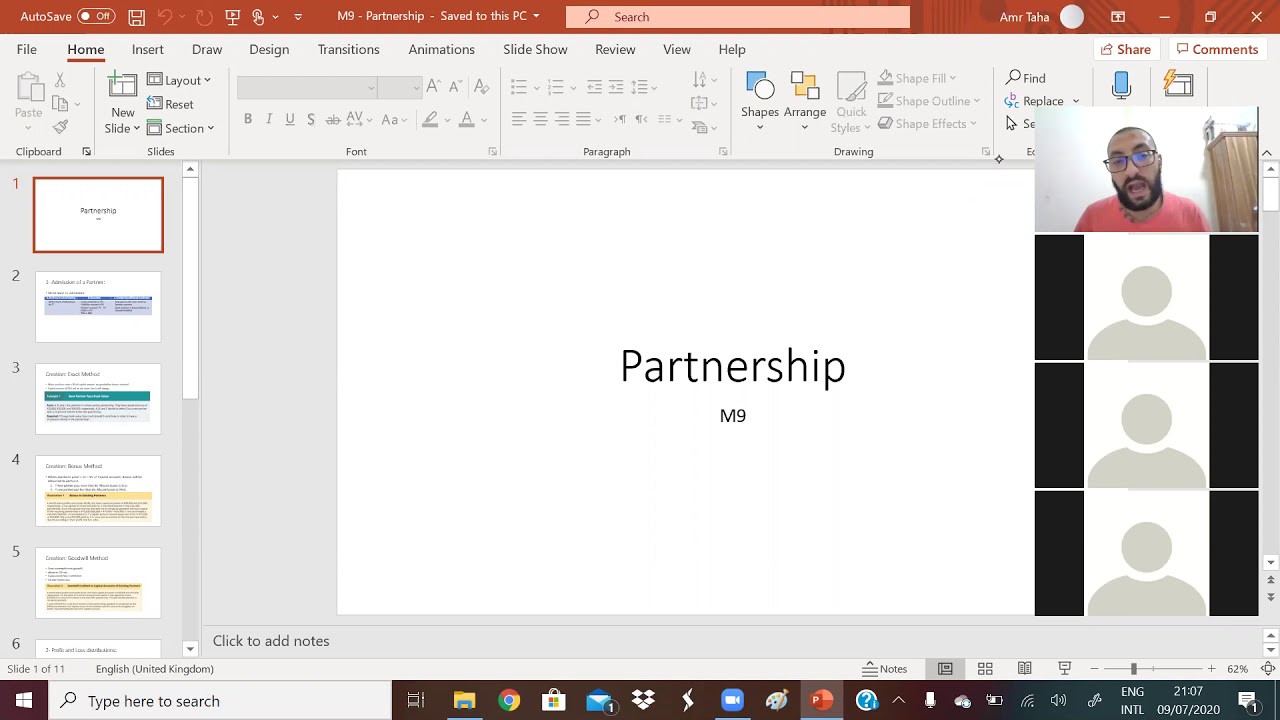
Task: Switch to Reading View icon
Action: pyautogui.click(x=1025, y=669)
